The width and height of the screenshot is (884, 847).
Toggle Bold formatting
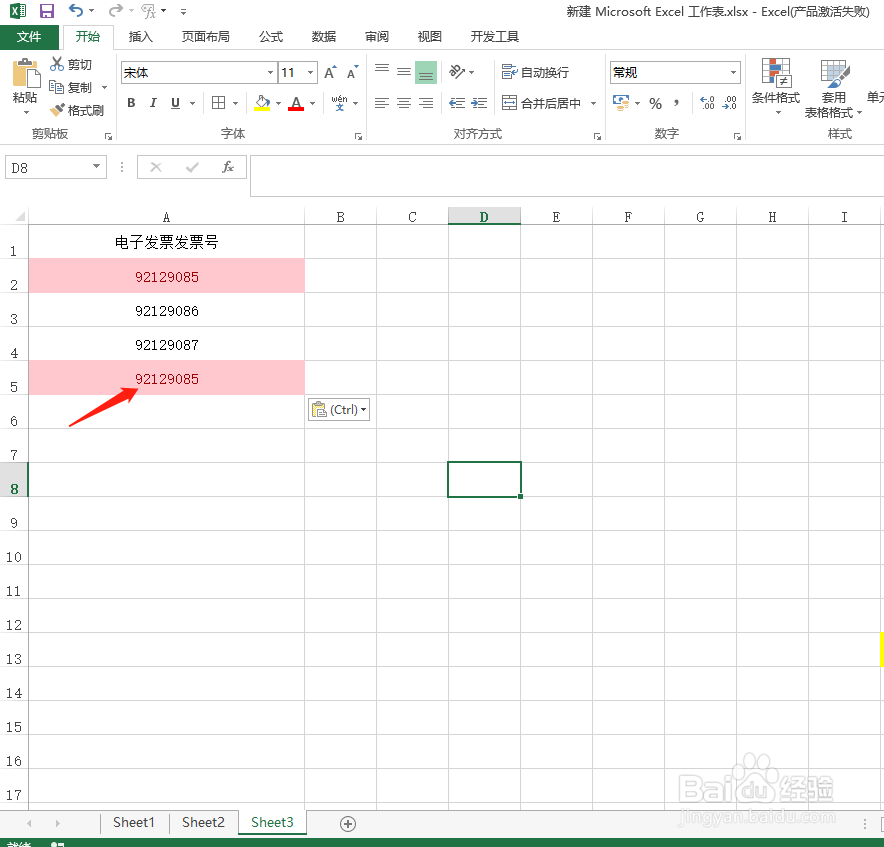[x=131, y=103]
